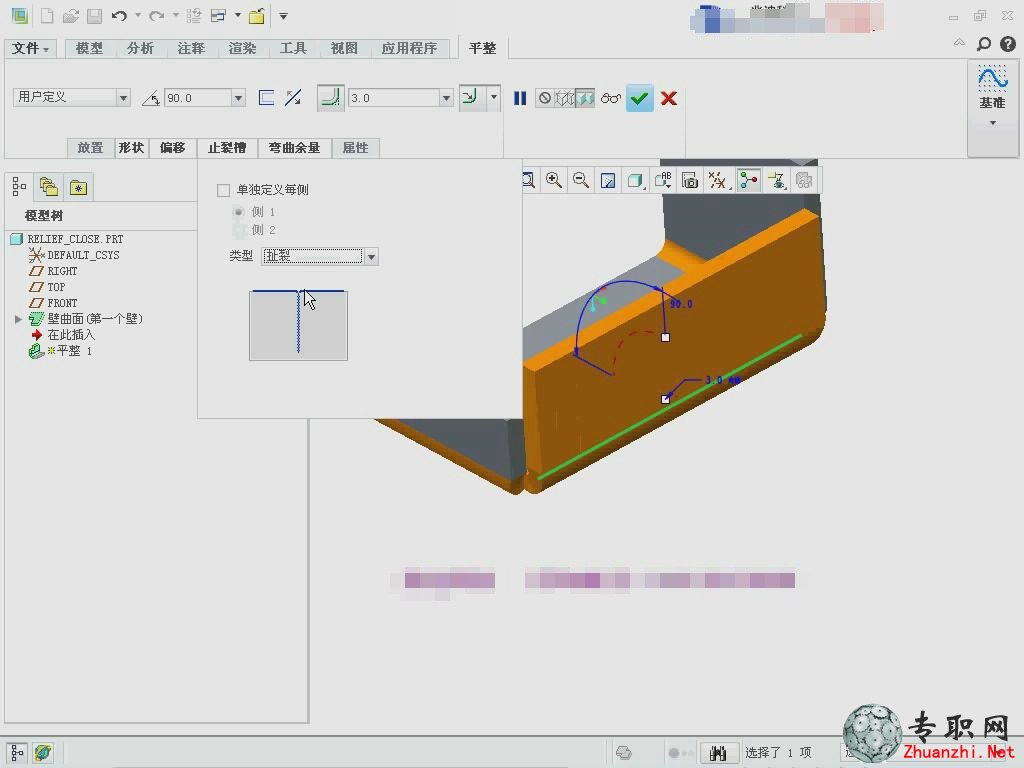Toggle add bend on attachment edge
The image size is (1024, 768).
tap(330, 98)
